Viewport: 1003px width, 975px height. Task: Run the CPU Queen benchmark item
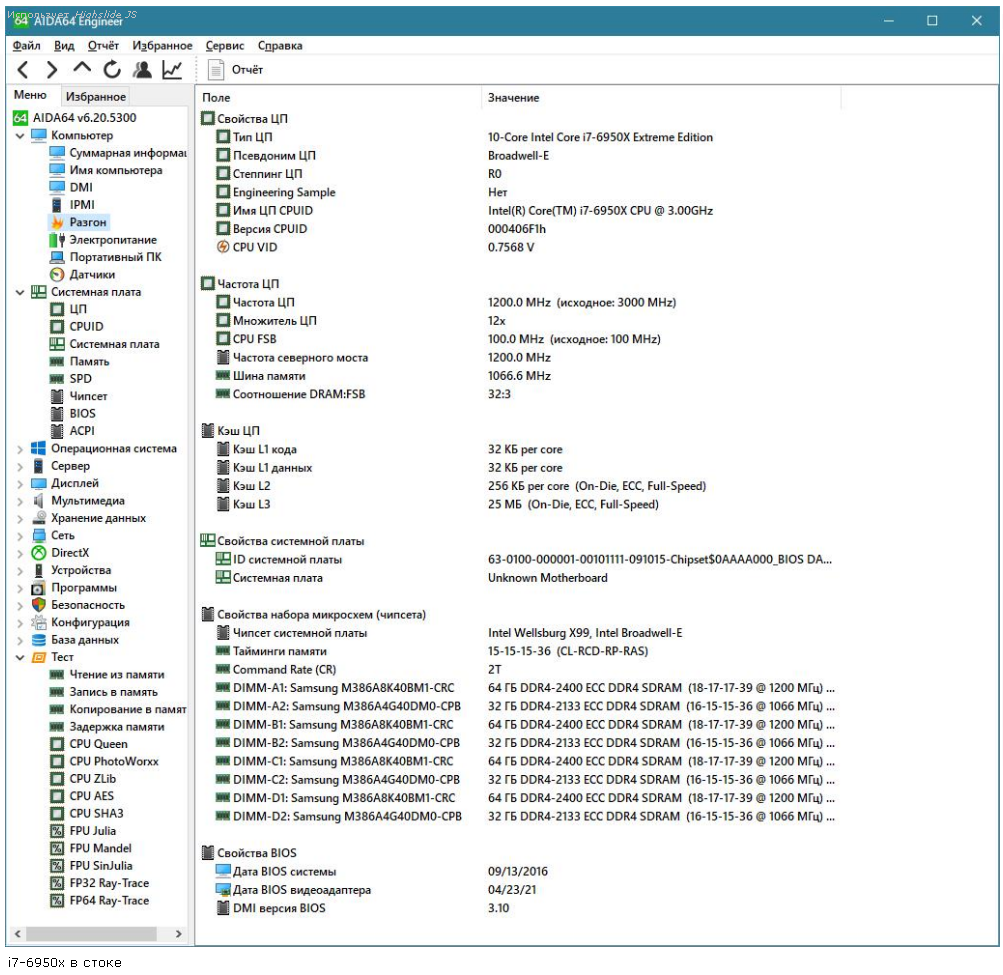(x=98, y=744)
